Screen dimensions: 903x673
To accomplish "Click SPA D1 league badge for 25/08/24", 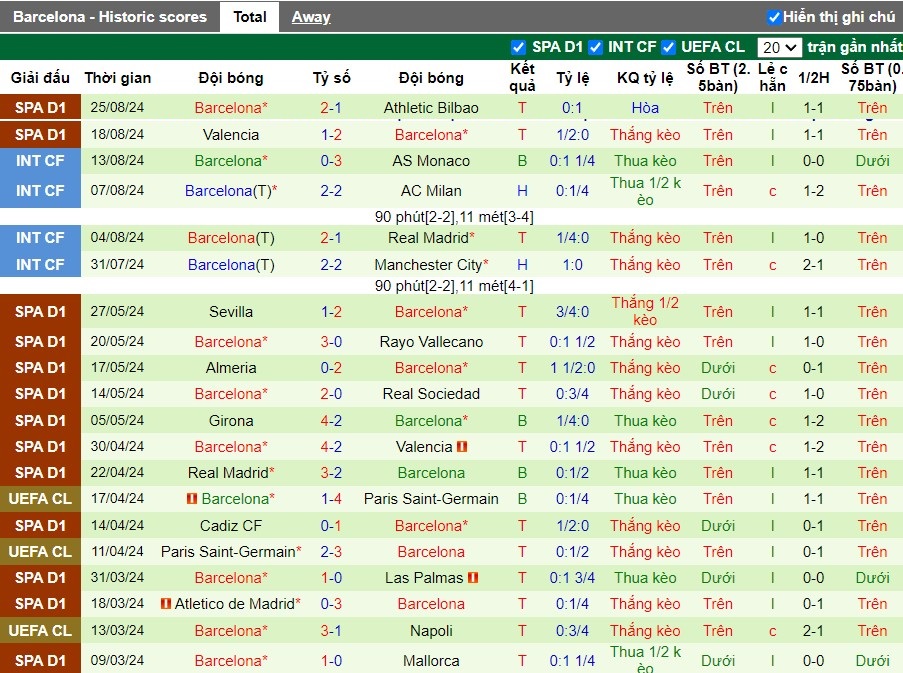I will click(x=40, y=108).
